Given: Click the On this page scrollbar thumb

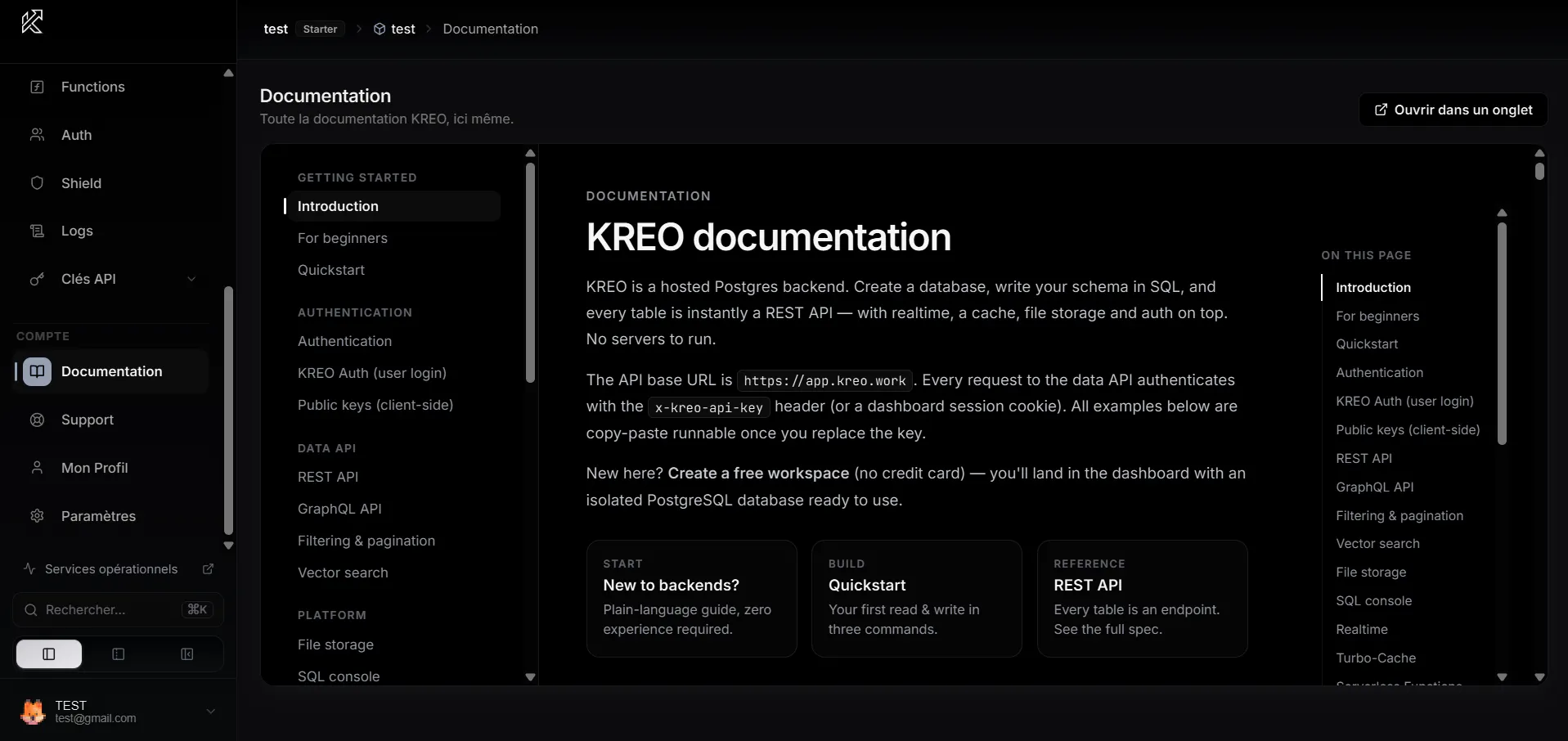Looking at the screenshot, I should click(1502, 334).
